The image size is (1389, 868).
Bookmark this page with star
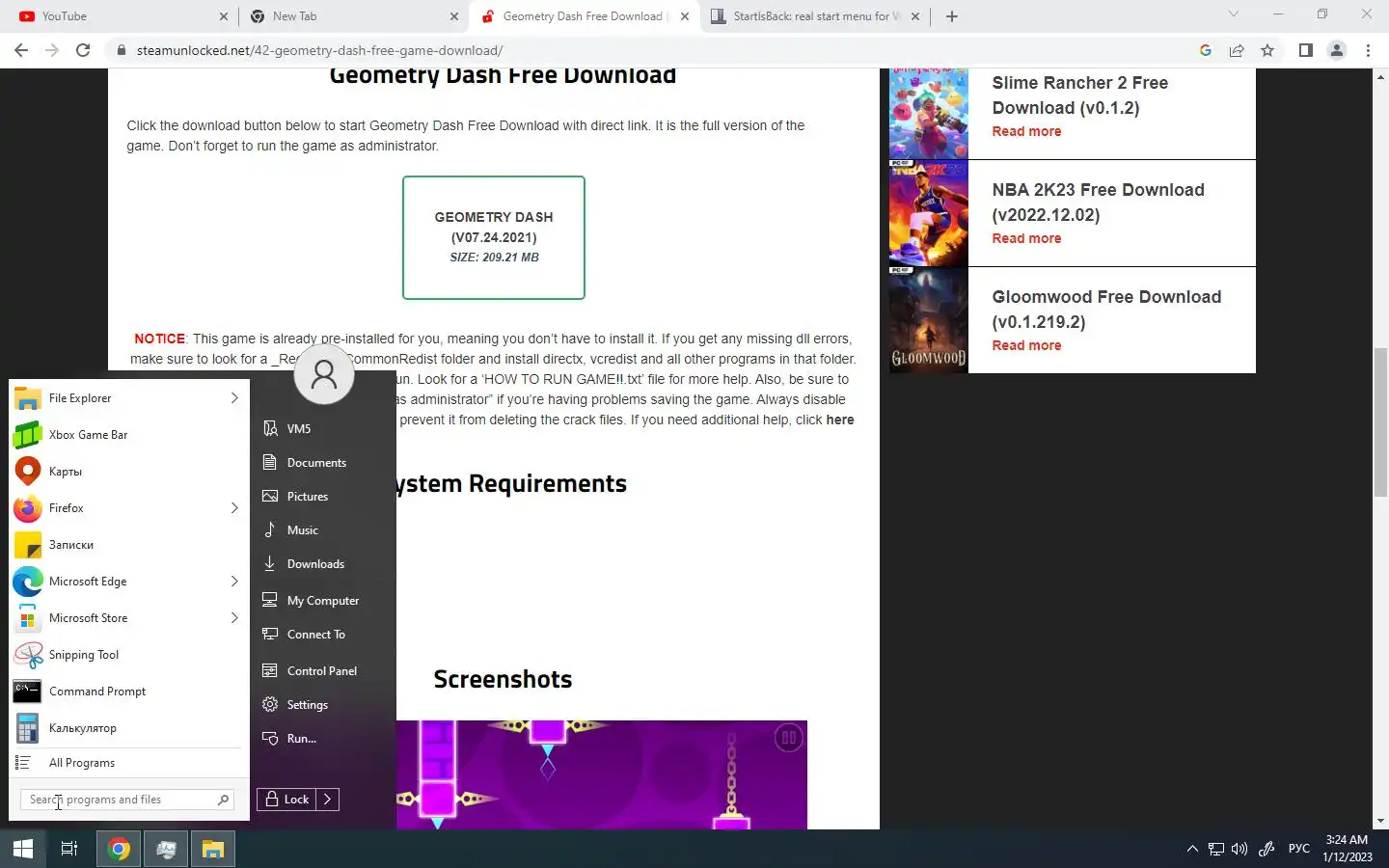[x=1267, y=50]
